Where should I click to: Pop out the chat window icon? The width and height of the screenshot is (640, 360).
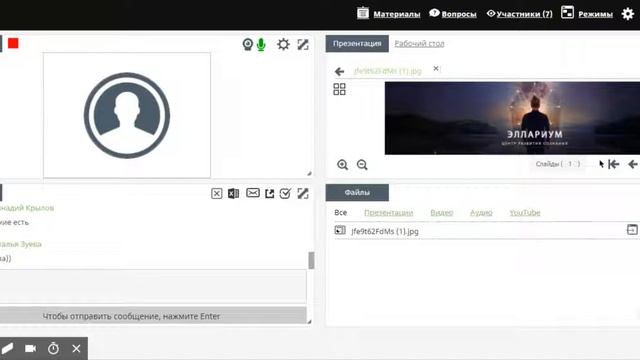(x=269, y=193)
